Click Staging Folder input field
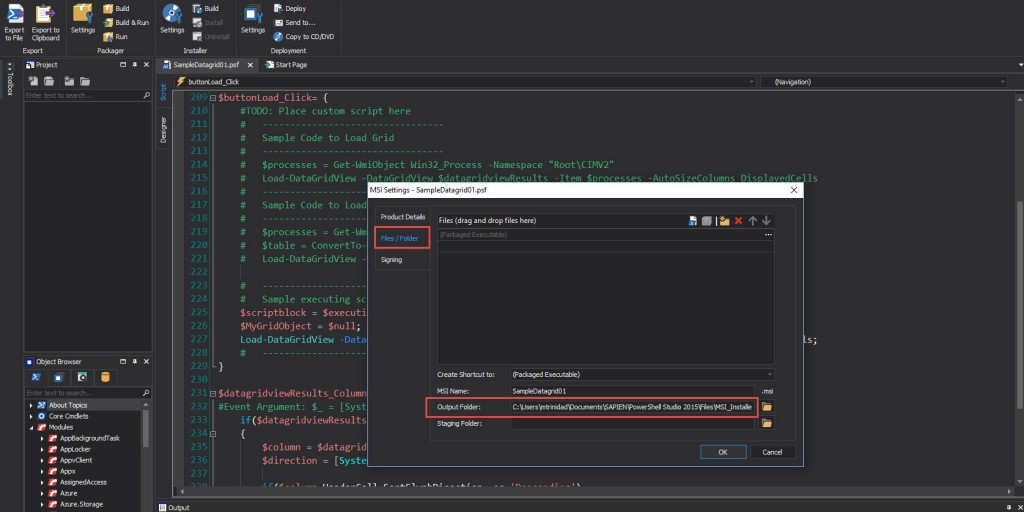The width and height of the screenshot is (1024, 512). click(x=632, y=423)
